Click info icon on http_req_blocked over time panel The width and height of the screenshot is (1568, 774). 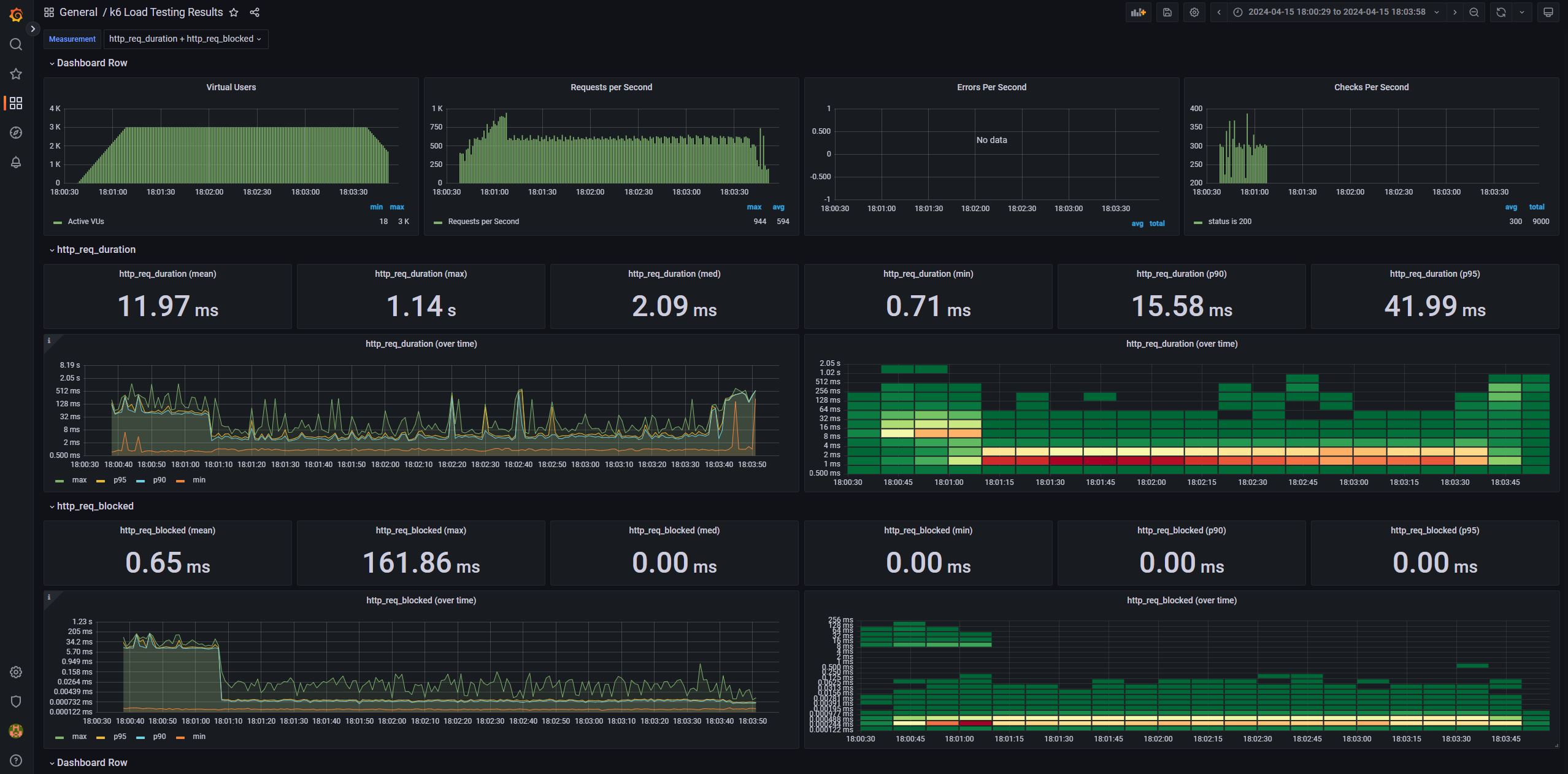(49, 597)
